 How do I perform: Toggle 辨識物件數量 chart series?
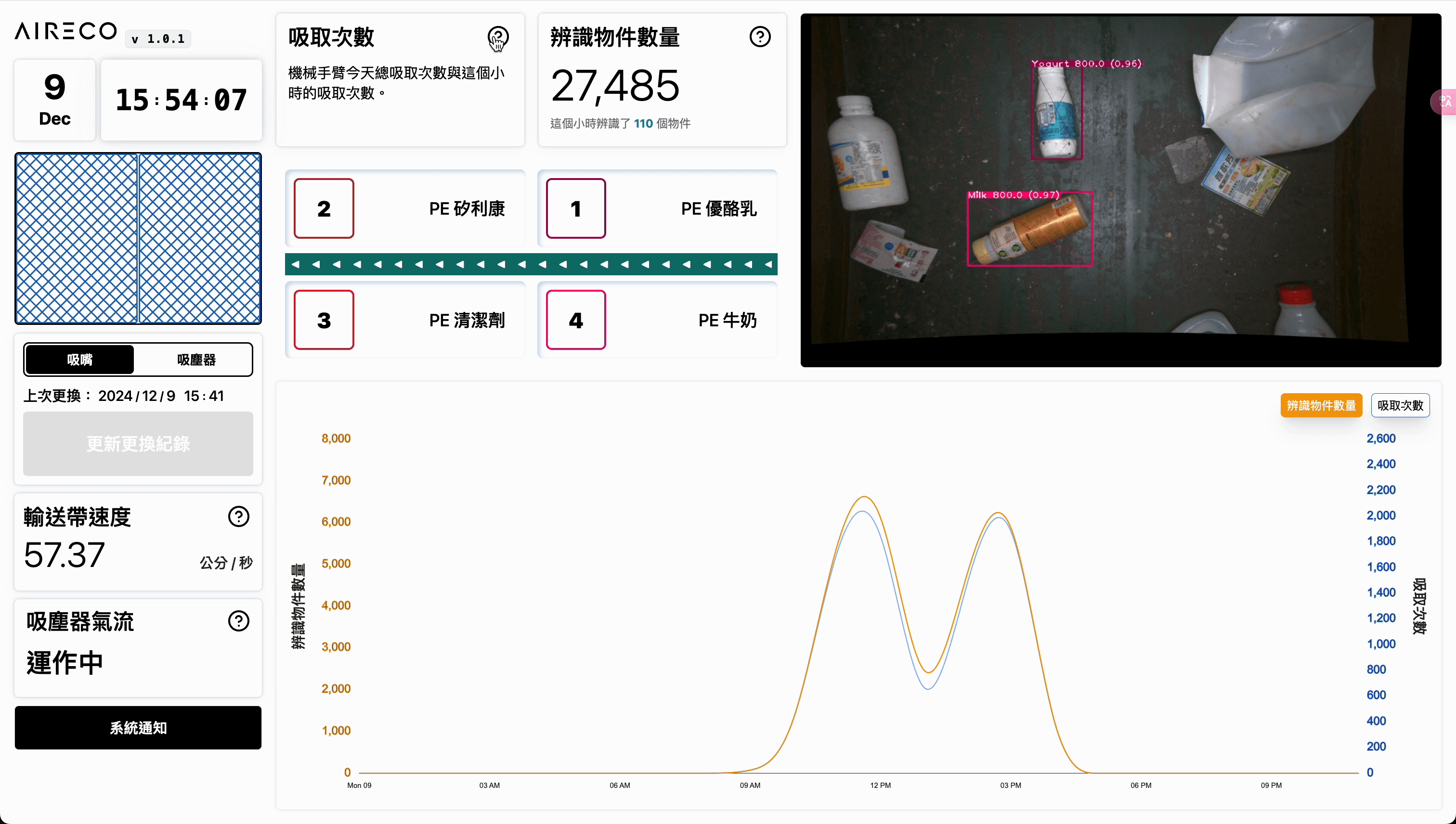(x=1321, y=405)
